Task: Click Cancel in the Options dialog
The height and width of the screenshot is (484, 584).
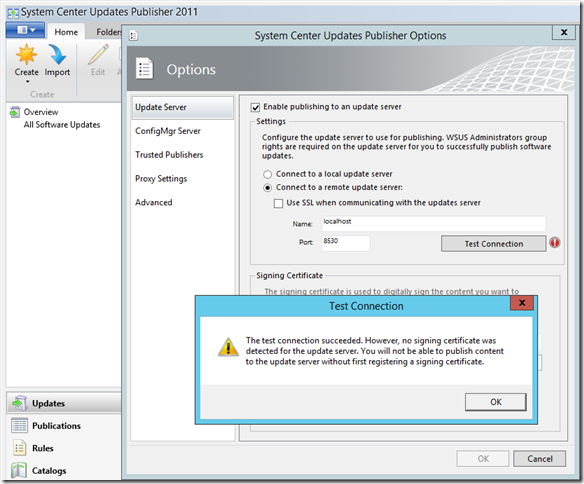Action: [x=539, y=459]
